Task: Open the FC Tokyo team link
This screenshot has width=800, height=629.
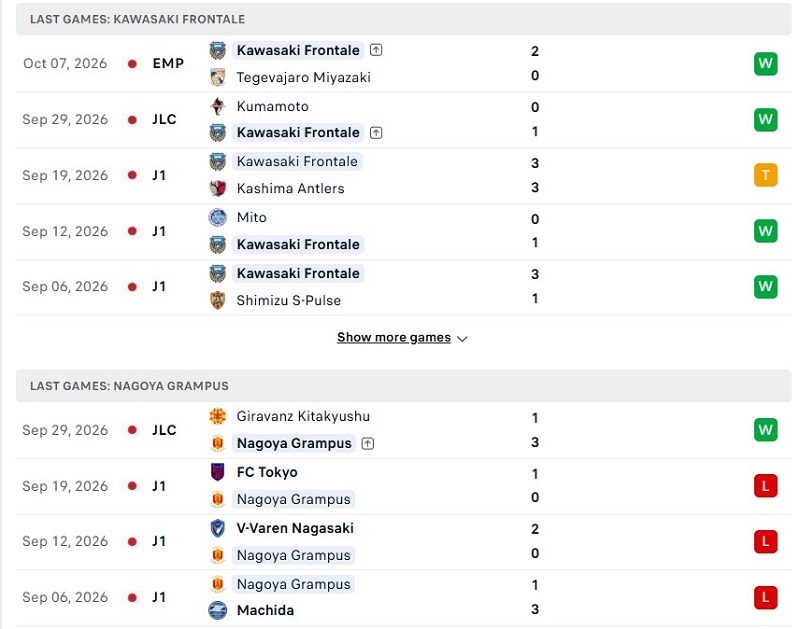Action: [x=267, y=472]
